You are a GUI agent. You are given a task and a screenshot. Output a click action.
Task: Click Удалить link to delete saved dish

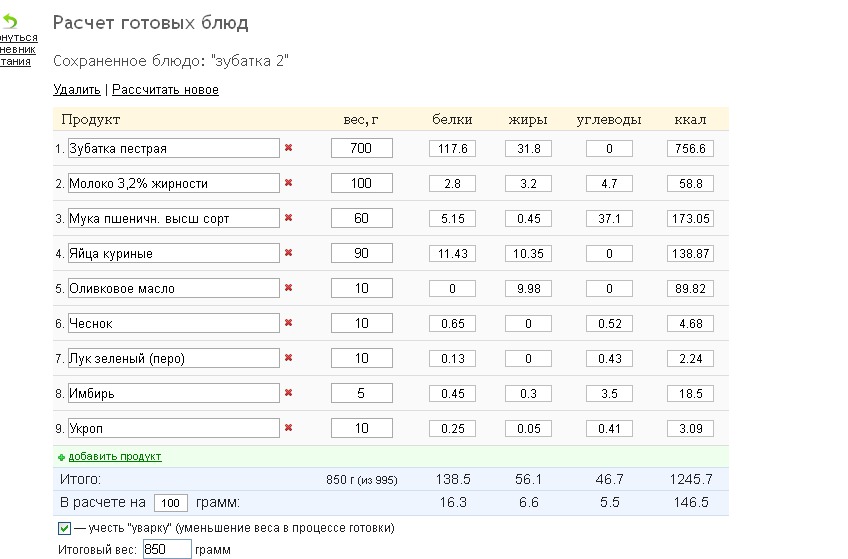[x=77, y=90]
